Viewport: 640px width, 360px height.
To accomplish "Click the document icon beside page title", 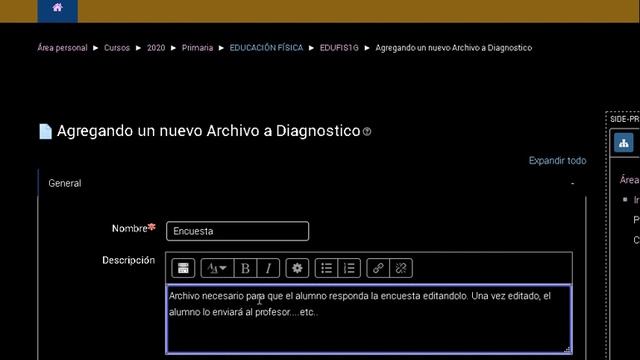I will pos(45,131).
